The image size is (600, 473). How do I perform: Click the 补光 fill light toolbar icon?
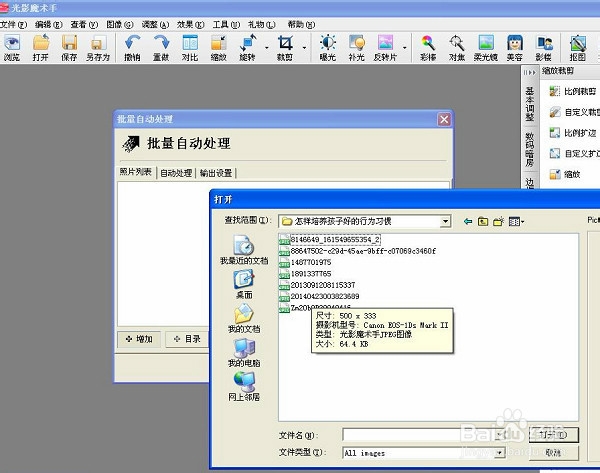[x=357, y=47]
